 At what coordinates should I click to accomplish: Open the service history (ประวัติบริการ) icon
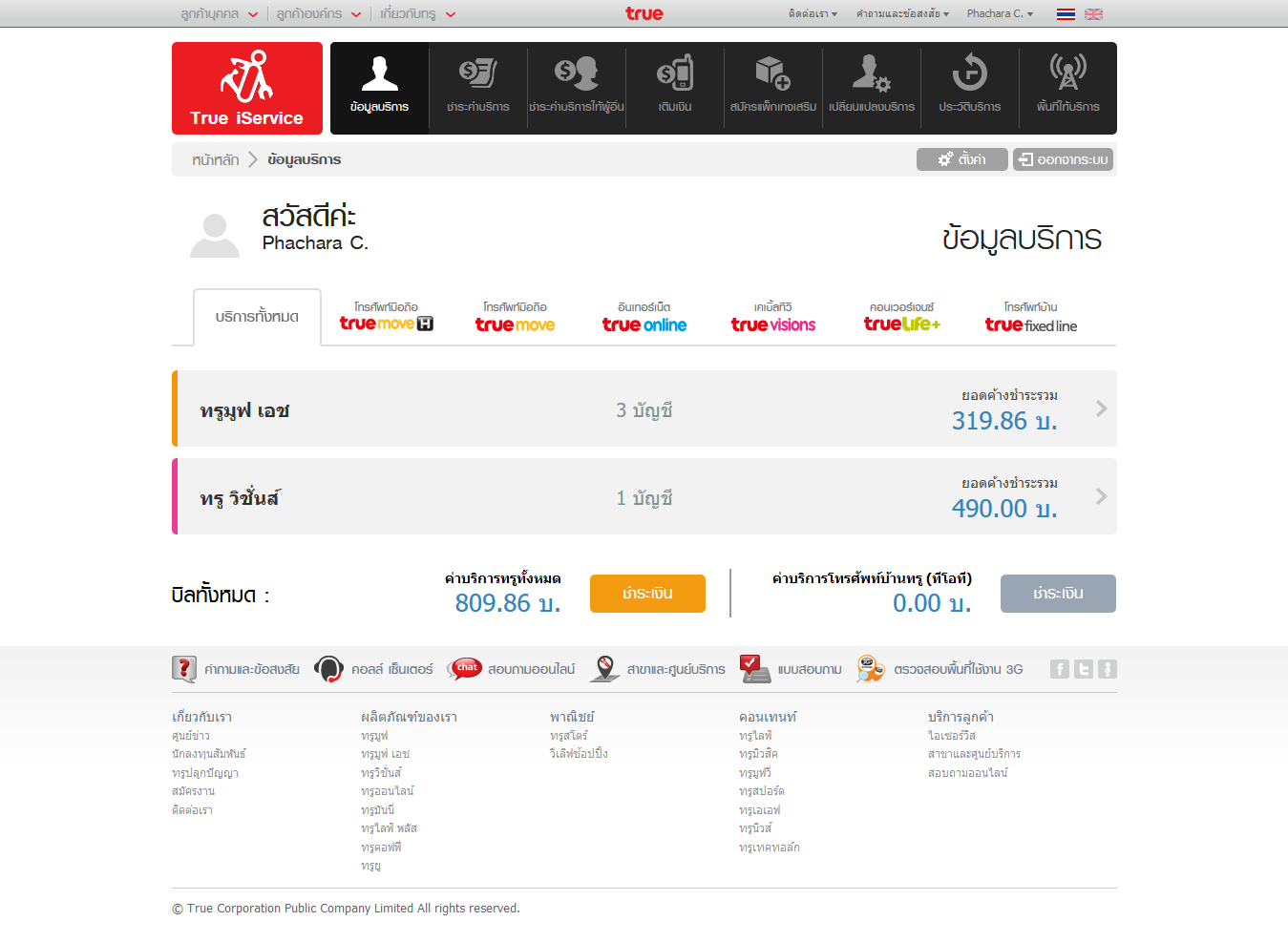tap(969, 75)
